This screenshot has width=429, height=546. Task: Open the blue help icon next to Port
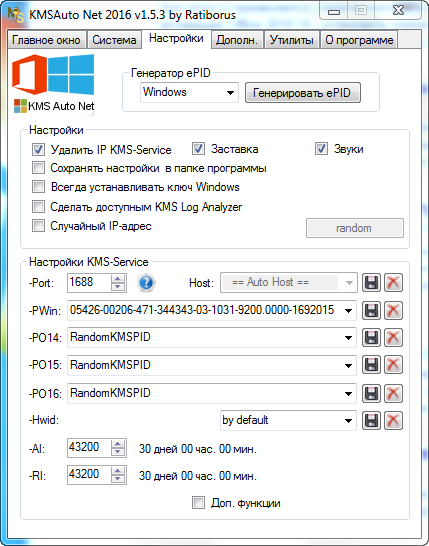(146, 282)
